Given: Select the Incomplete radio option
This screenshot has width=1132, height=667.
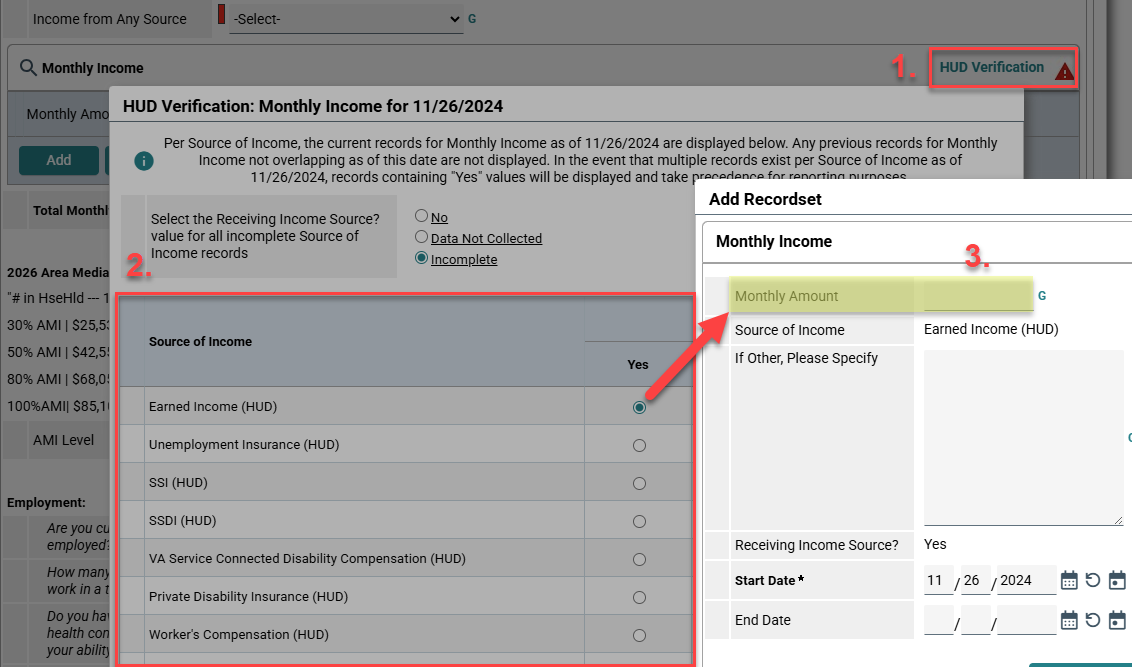Looking at the screenshot, I should [x=422, y=258].
